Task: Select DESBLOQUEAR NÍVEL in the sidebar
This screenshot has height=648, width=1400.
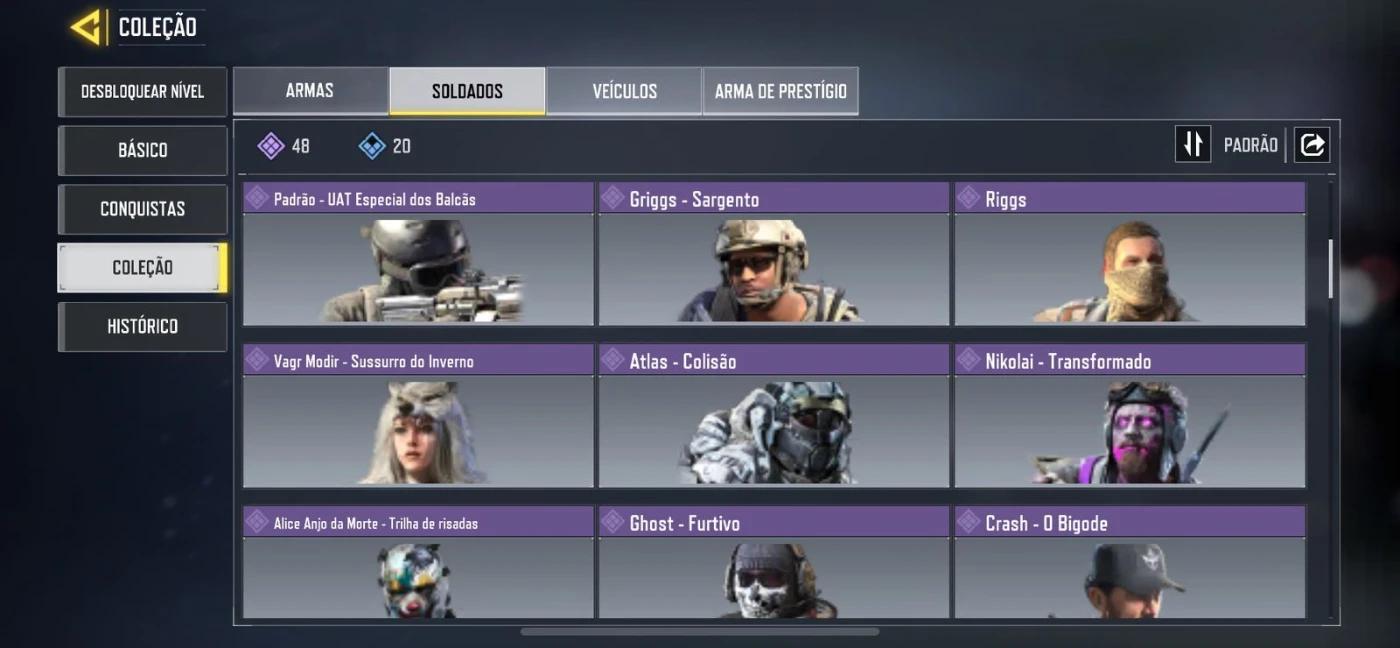Action: pos(142,92)
